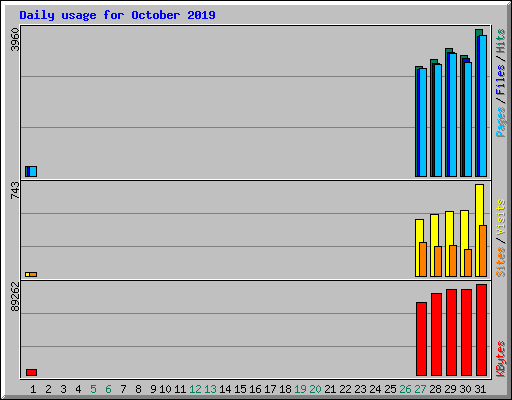Click green weekend day number 13

tap(210, 389)
